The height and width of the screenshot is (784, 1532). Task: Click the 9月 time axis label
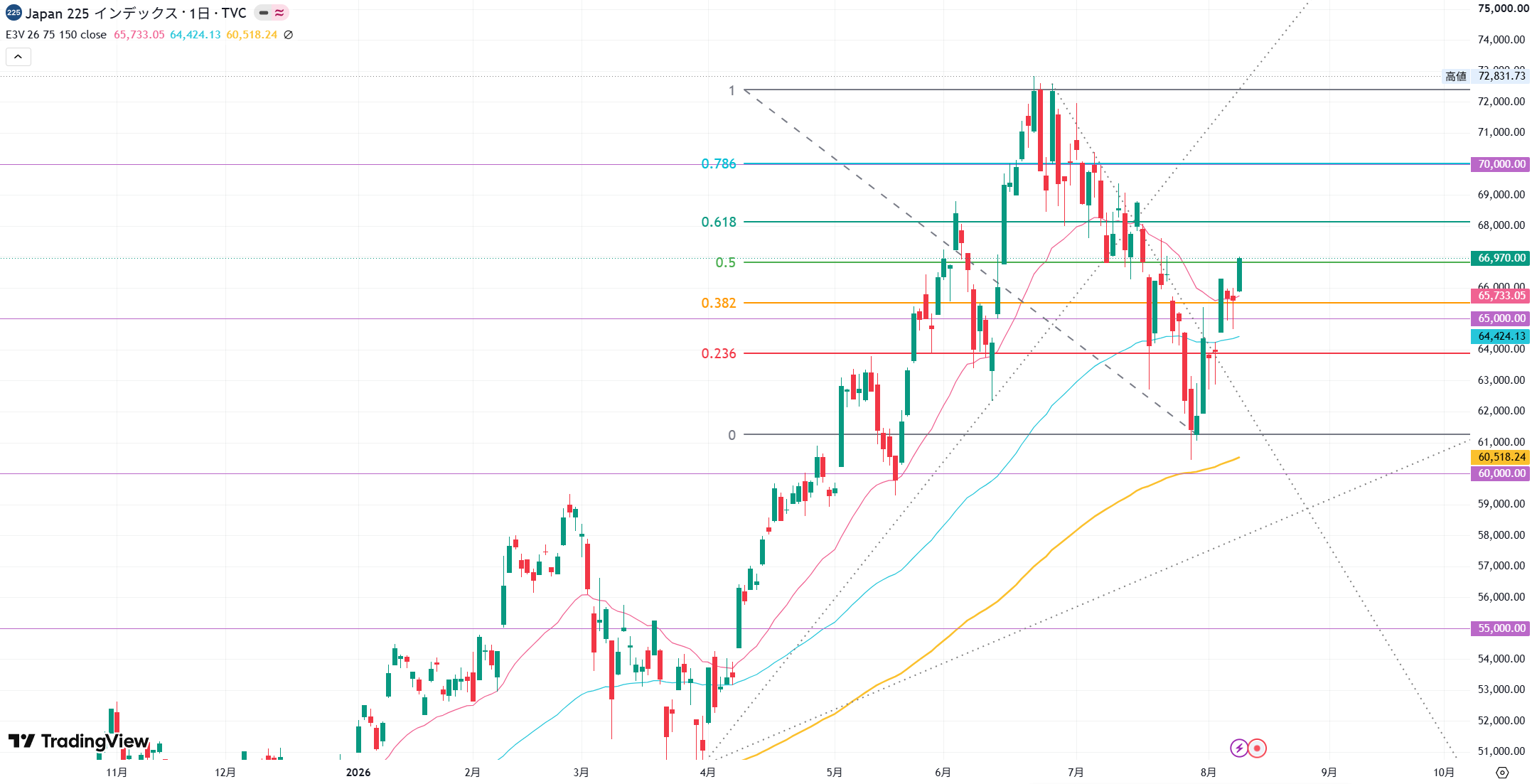click(x=1329, y=773)
